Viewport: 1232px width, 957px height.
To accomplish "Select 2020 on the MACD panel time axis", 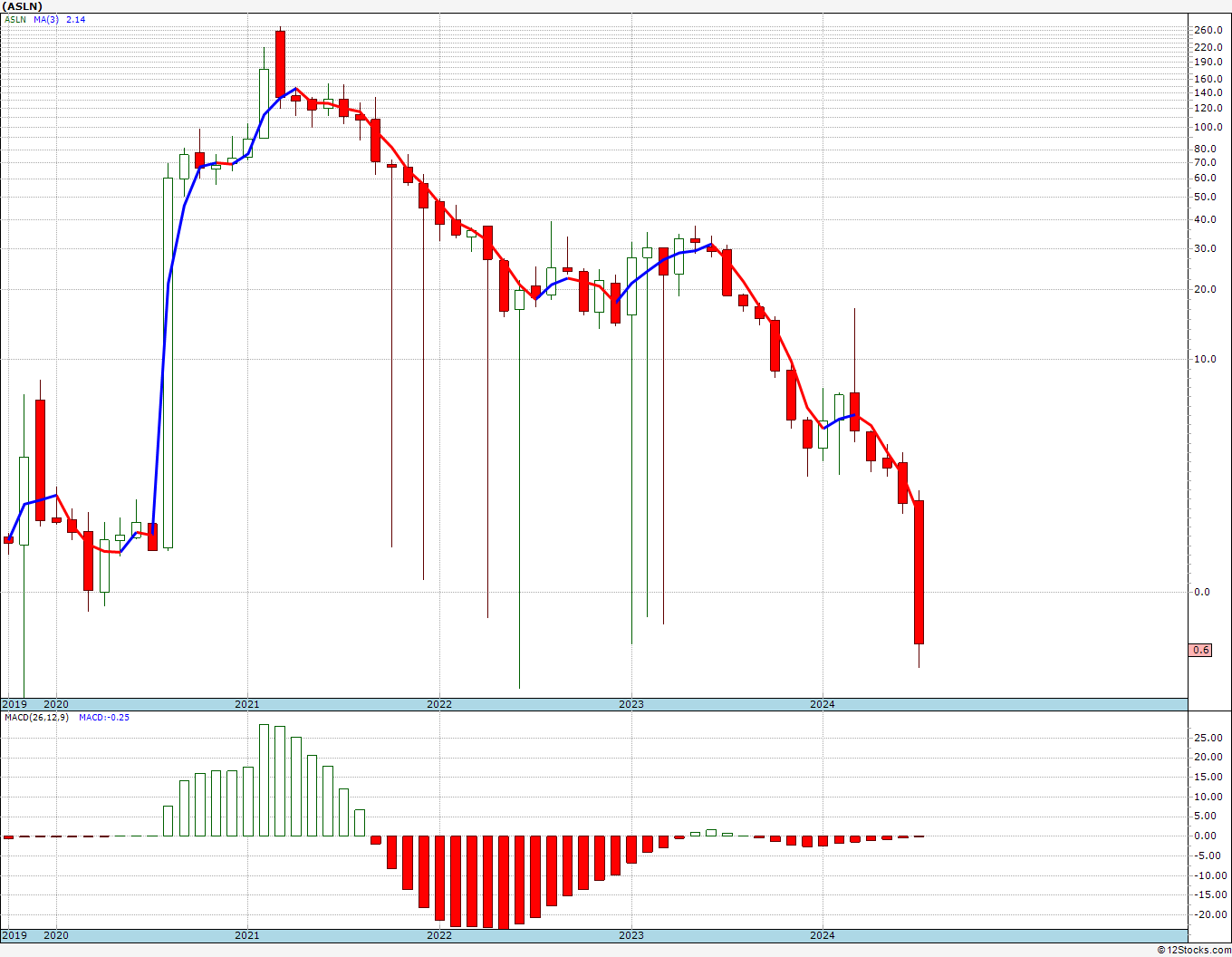I will (x=56, y=935).
